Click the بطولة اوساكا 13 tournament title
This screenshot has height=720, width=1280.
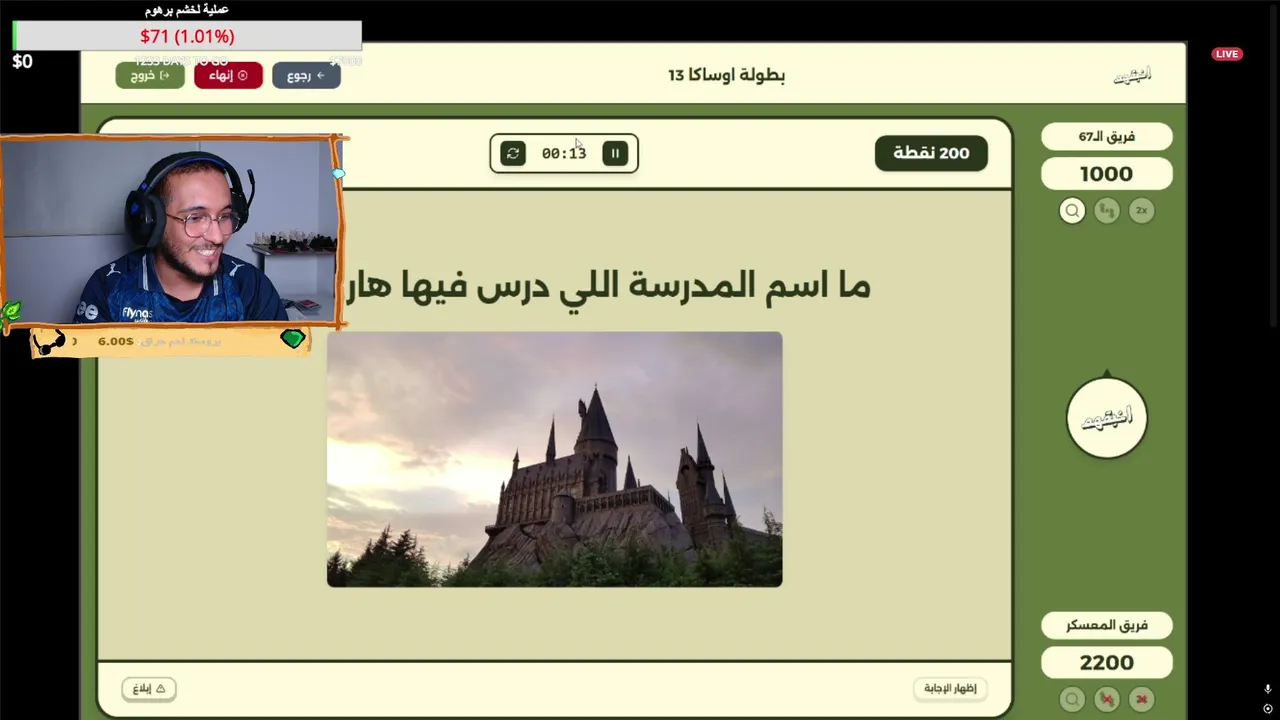[x=726, y=75]
